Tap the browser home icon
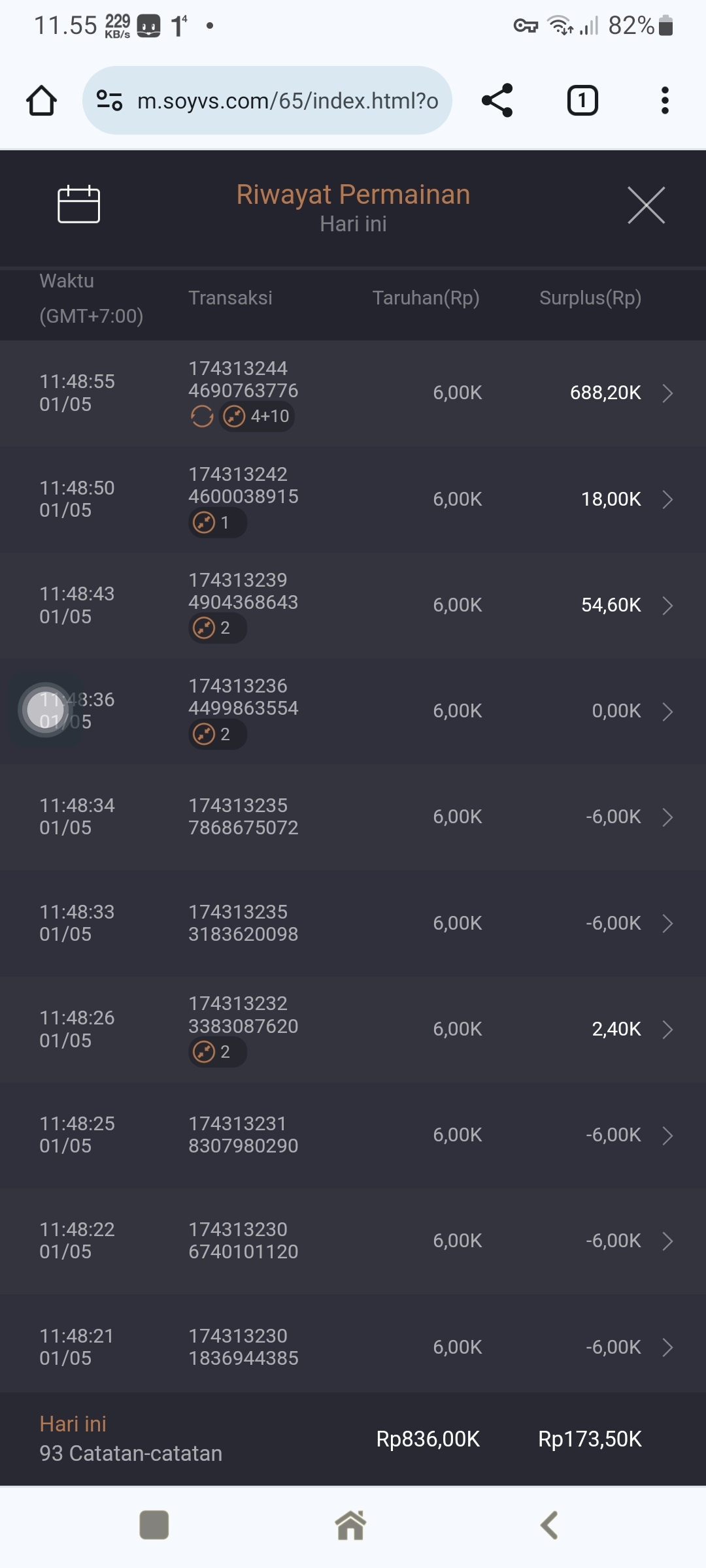706x1568 pixels. [x=41, y=101]
